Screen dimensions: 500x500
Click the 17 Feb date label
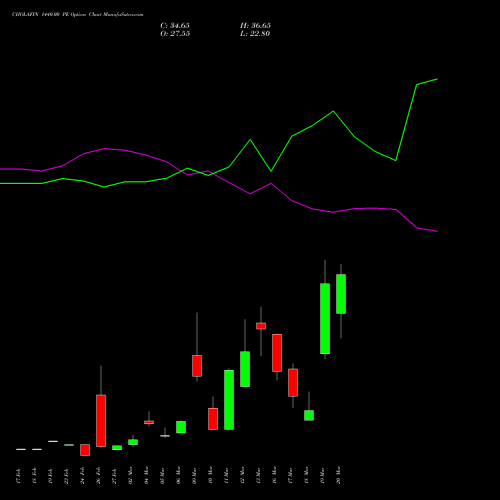18,476
